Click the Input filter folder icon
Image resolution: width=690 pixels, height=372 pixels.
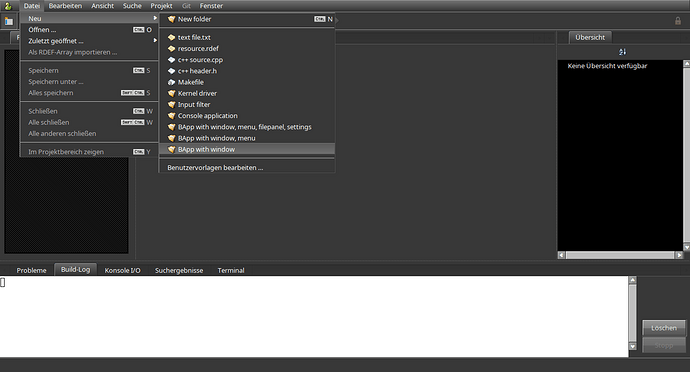pyautogui.click(x=172, y=105)
